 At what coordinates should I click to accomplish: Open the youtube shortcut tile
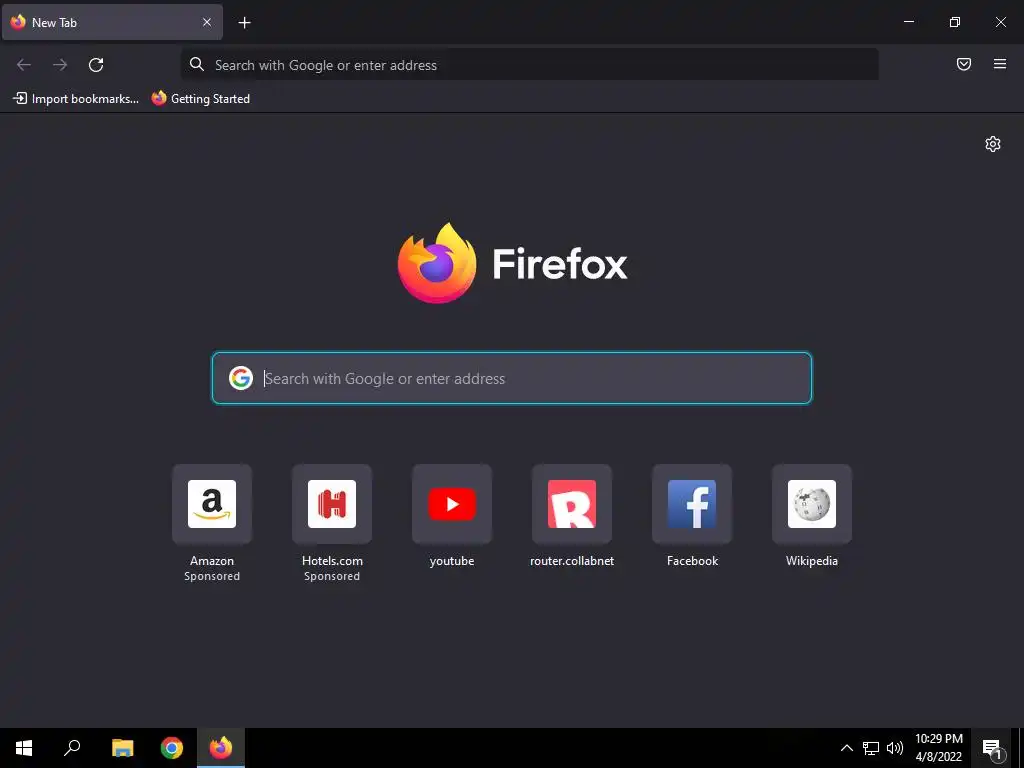(452, 504)
